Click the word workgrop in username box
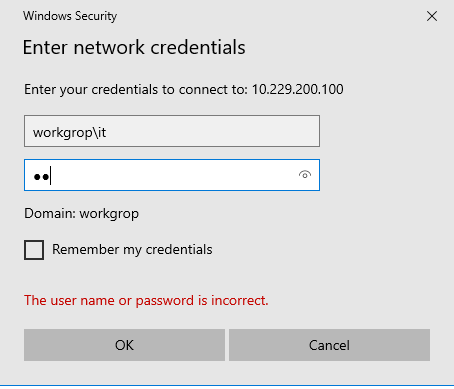This screenshot has height=389, width=454. (62, 133)
